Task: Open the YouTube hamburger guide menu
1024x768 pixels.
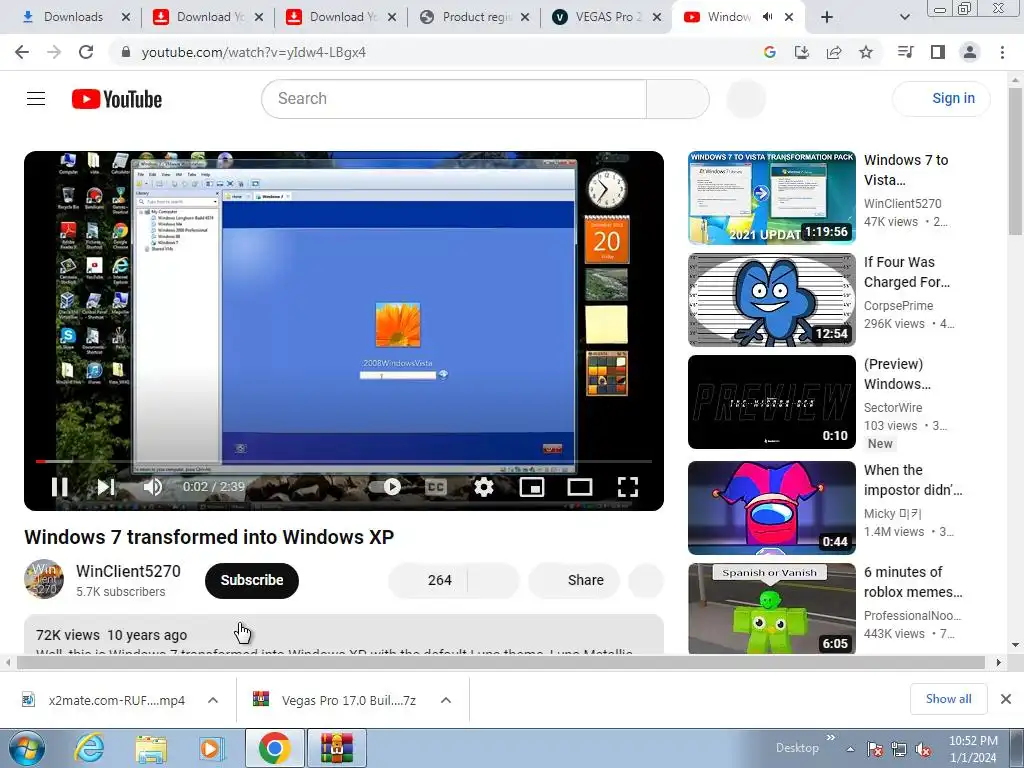Action: tap(36, 99)
